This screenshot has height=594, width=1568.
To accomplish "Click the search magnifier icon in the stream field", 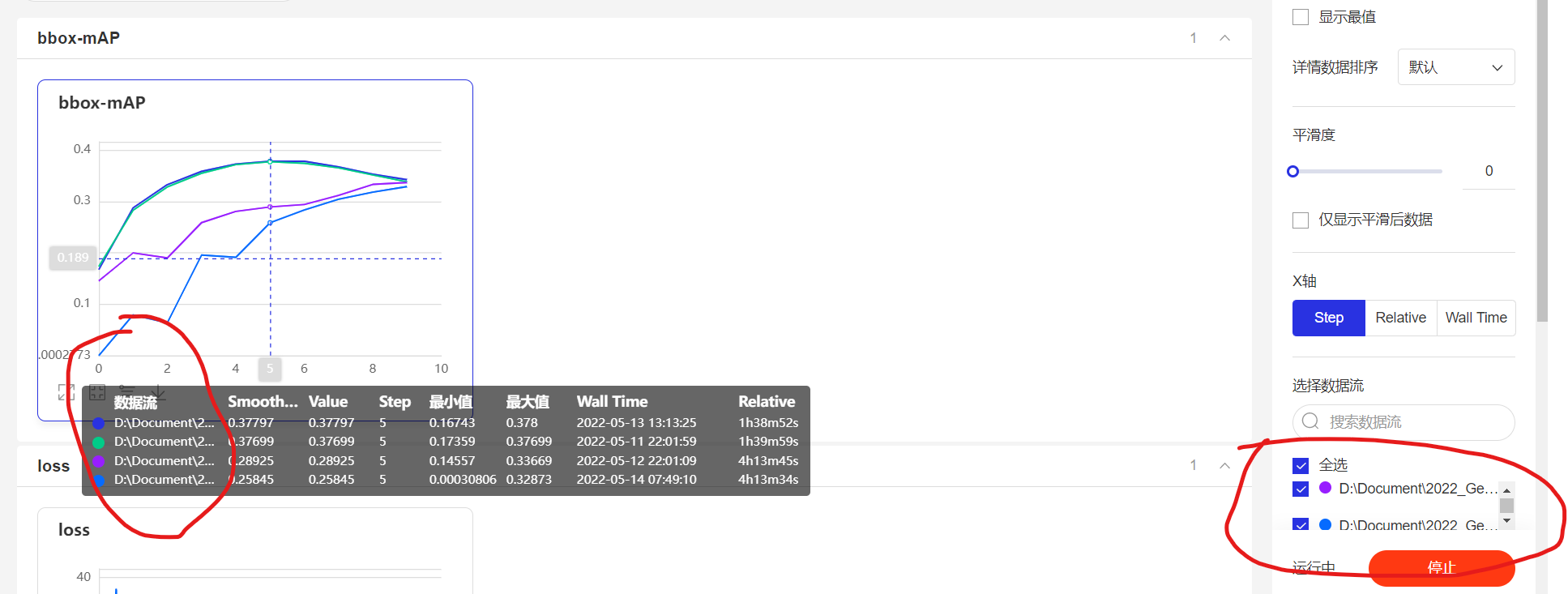I will [x=1310, y=421].
